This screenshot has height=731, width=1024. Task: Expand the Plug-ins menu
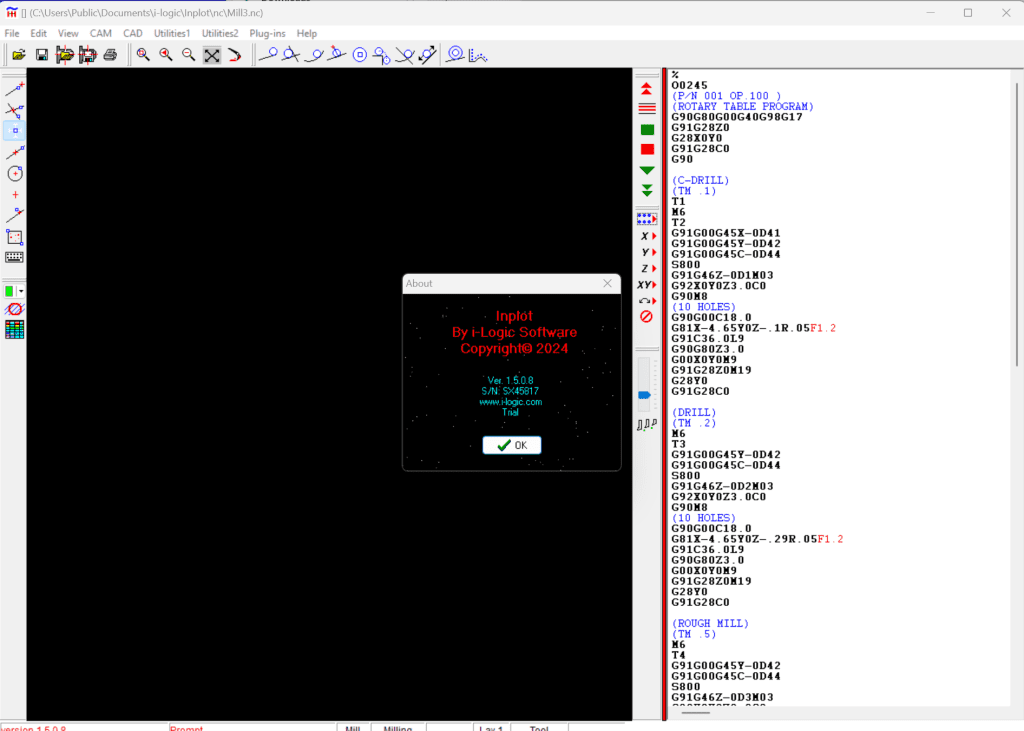[x=267, y=33]
